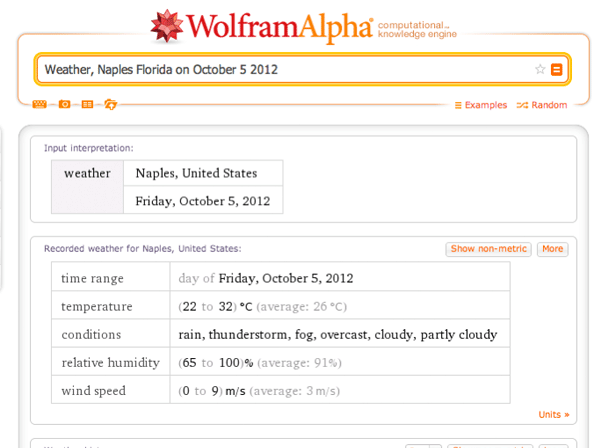Screen dimensions: 600x448
Task: Click 'Input interpretation:' pod heading
Action: tap(89, 148)
